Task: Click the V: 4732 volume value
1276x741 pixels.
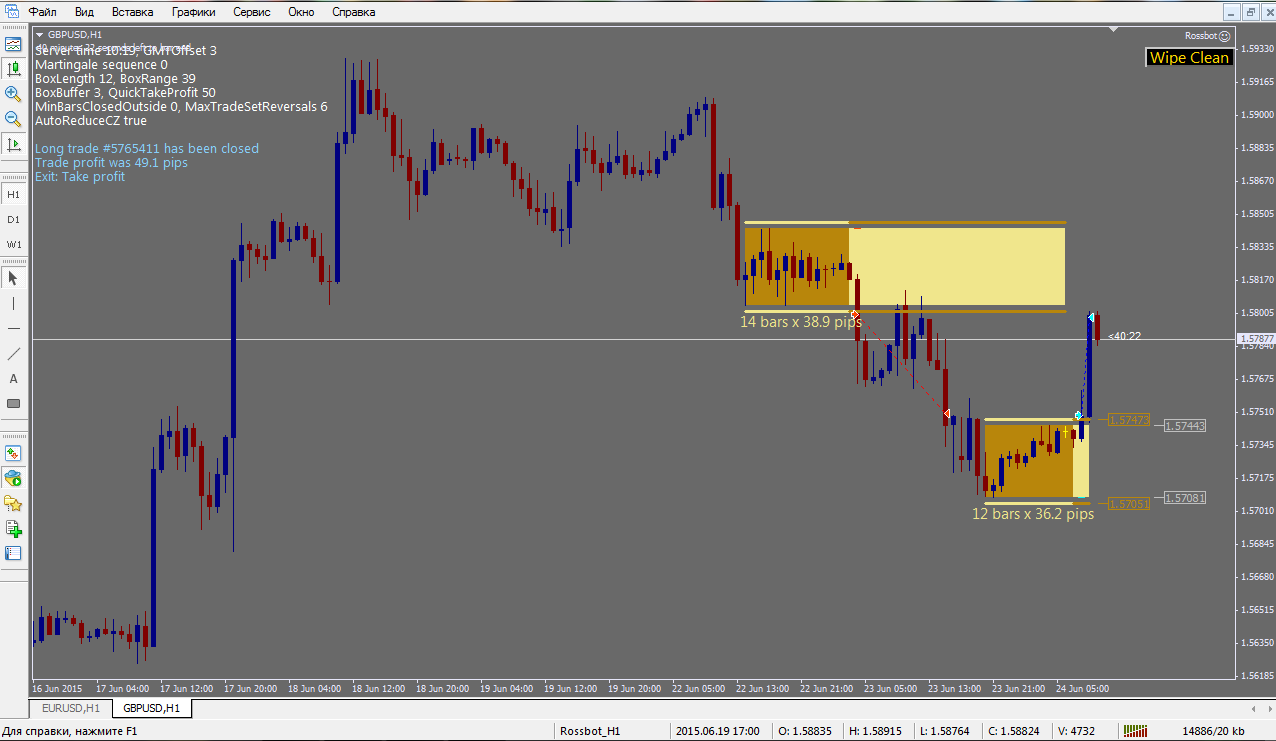Action: (x=1076, y=731)
